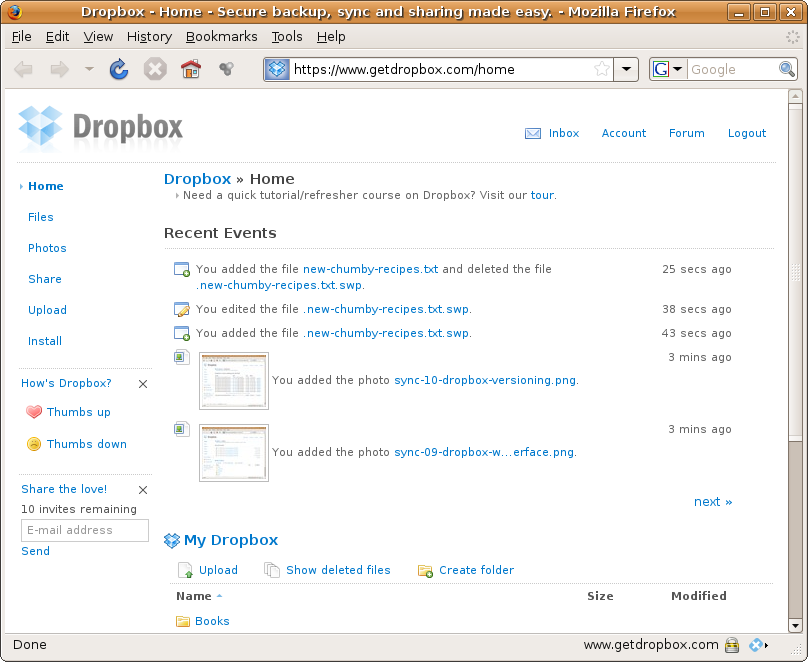Click the vertical page scrollbar

pyautogui.click(x=795, y=270)
